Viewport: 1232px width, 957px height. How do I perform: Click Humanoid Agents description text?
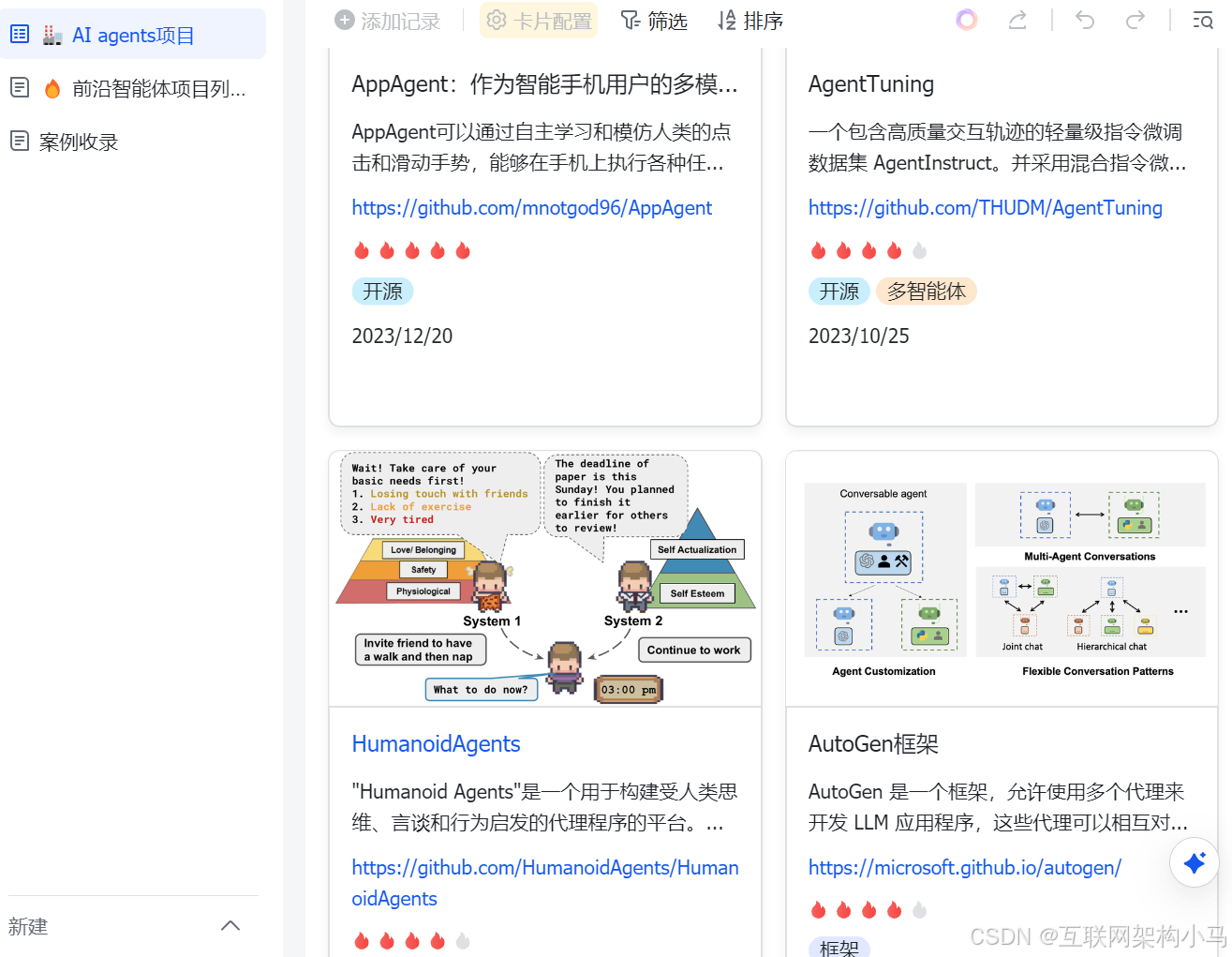coord(544,807)
